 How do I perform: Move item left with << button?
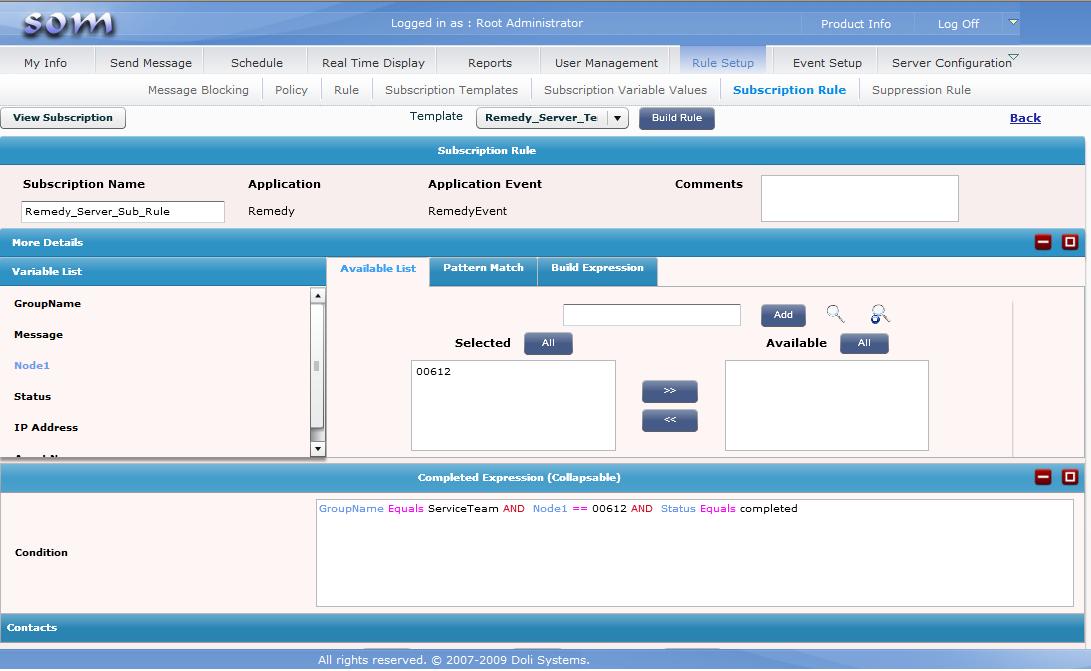[x=669, y=420]
